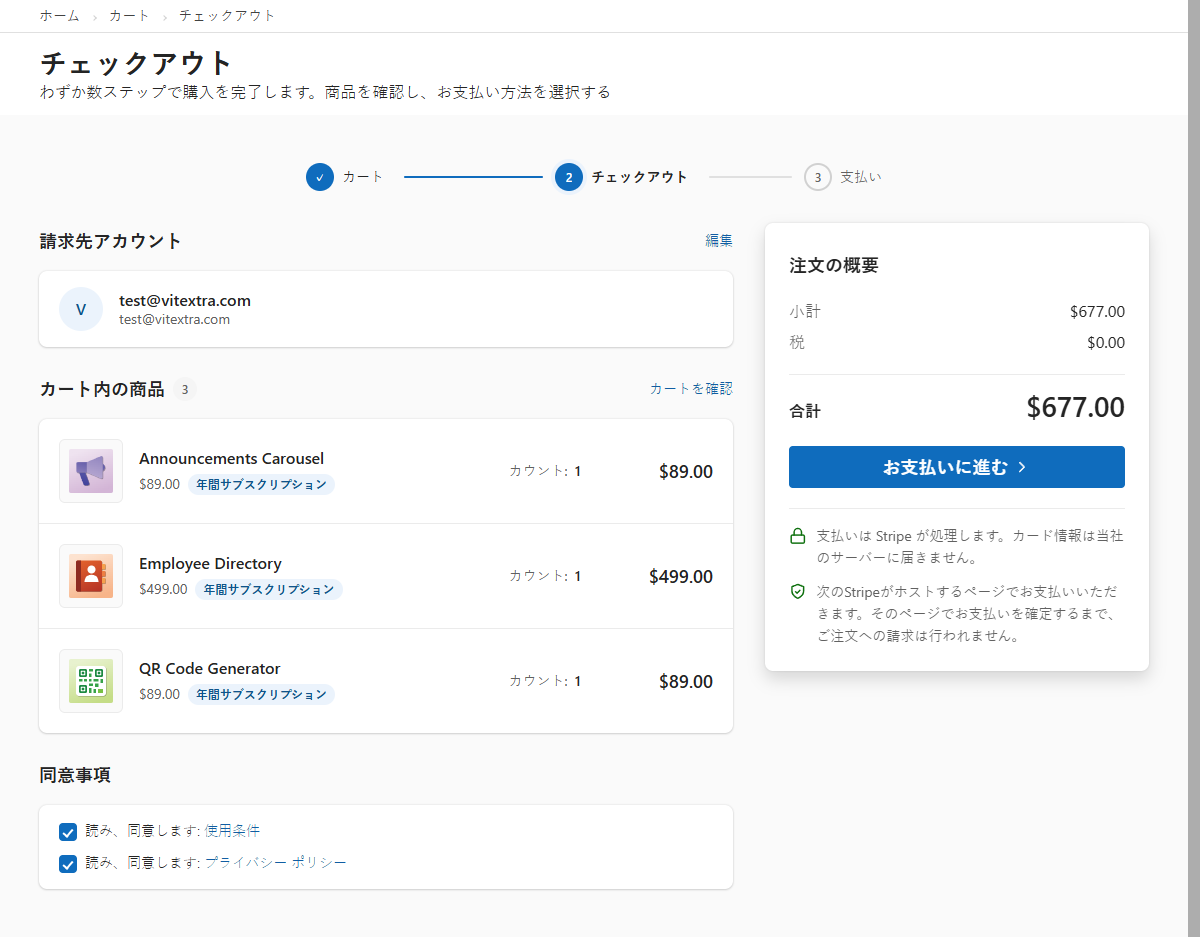The width and height of the screenshot is (1200, 937).
Task: Open the プライバシー ポリシー link
Action: click(276, 862)
